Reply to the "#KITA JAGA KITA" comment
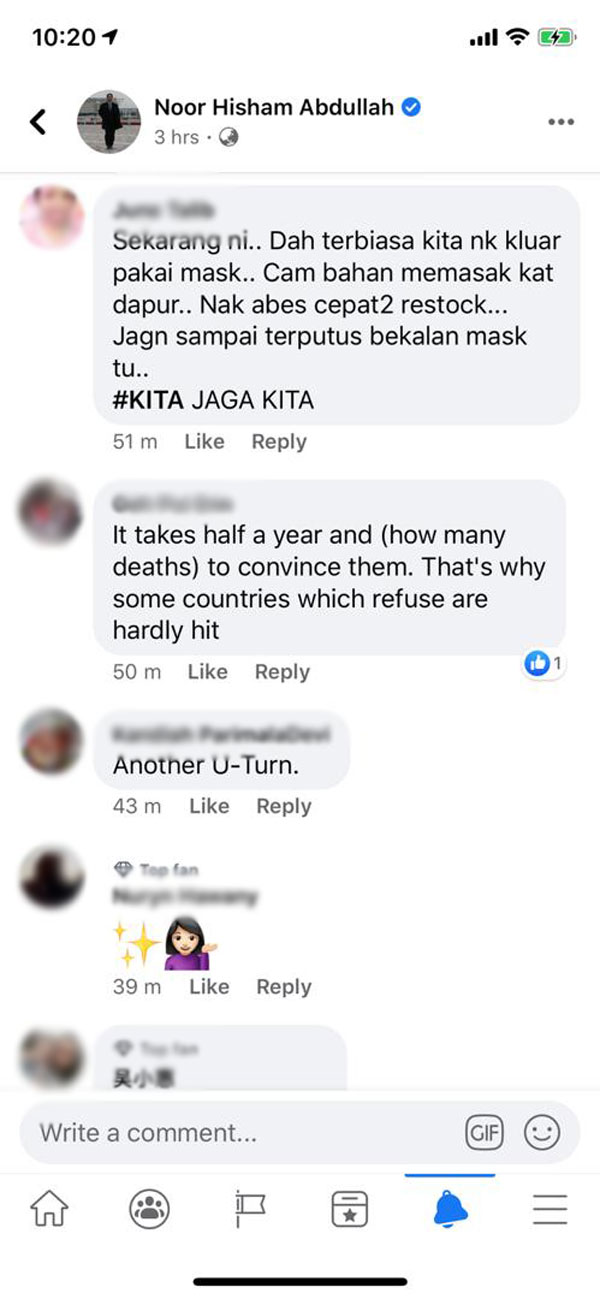600x1299 pixels. 279,442
